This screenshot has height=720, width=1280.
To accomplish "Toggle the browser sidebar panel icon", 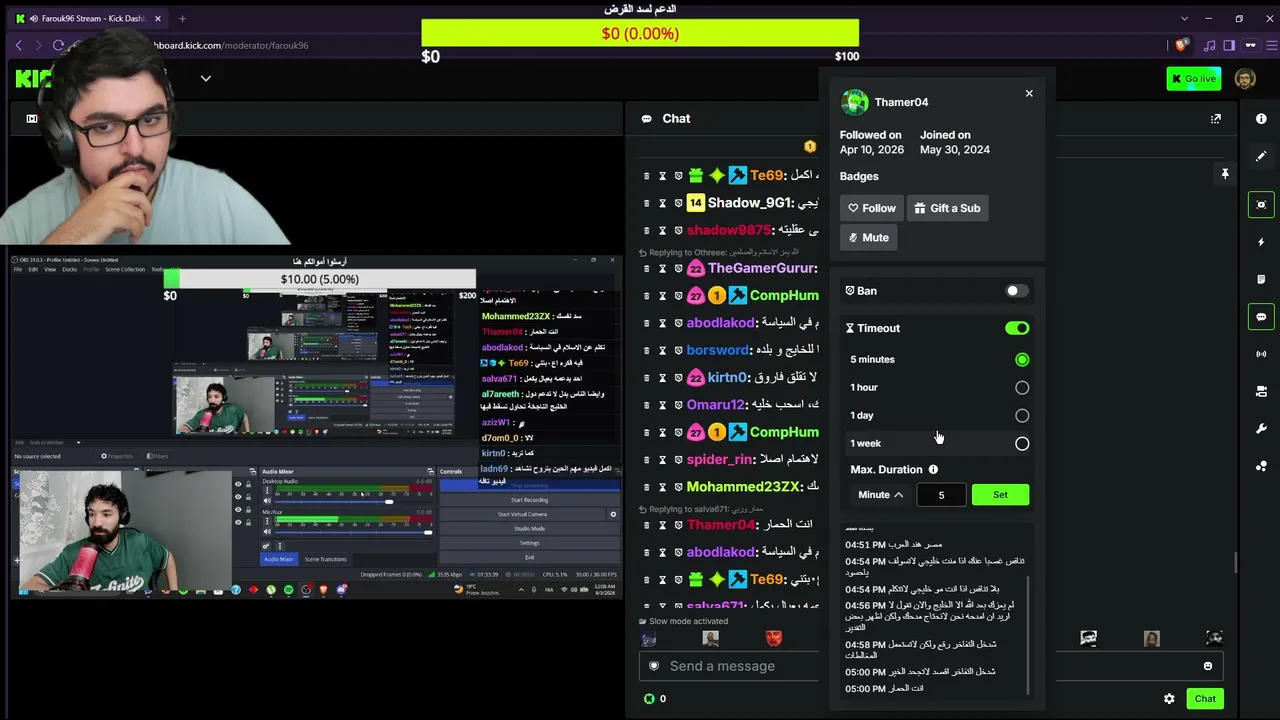I will pos(1230,45).
